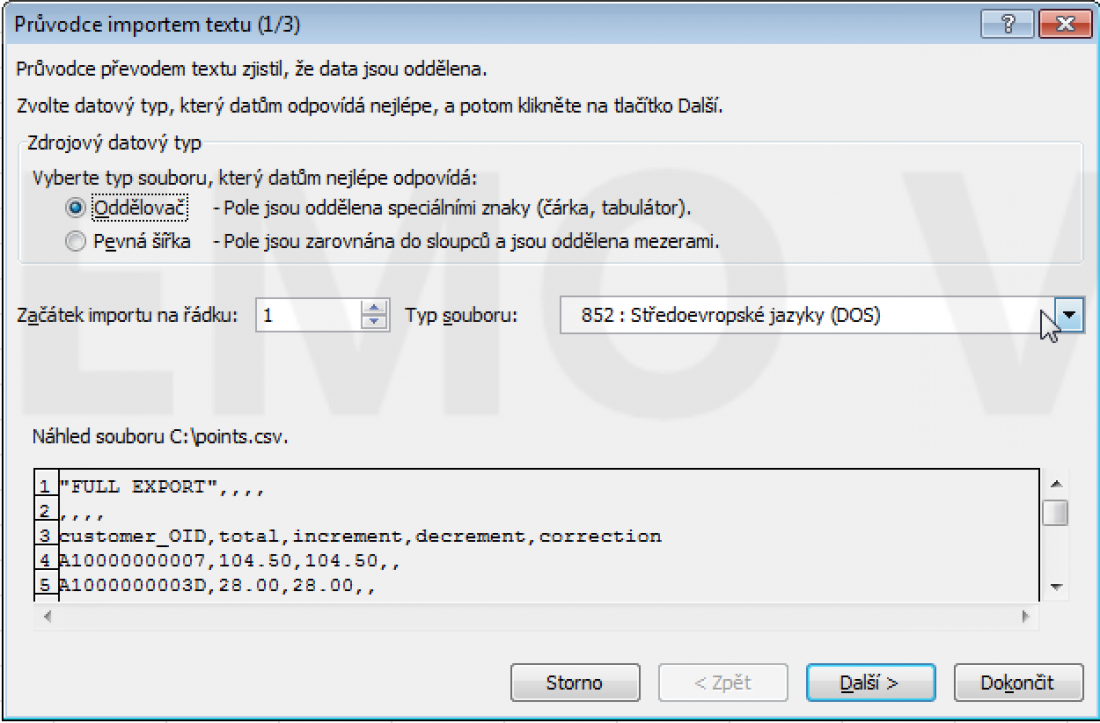Click the 852 : Středoevropské jazyky encoding box

(x=800, y=316)
